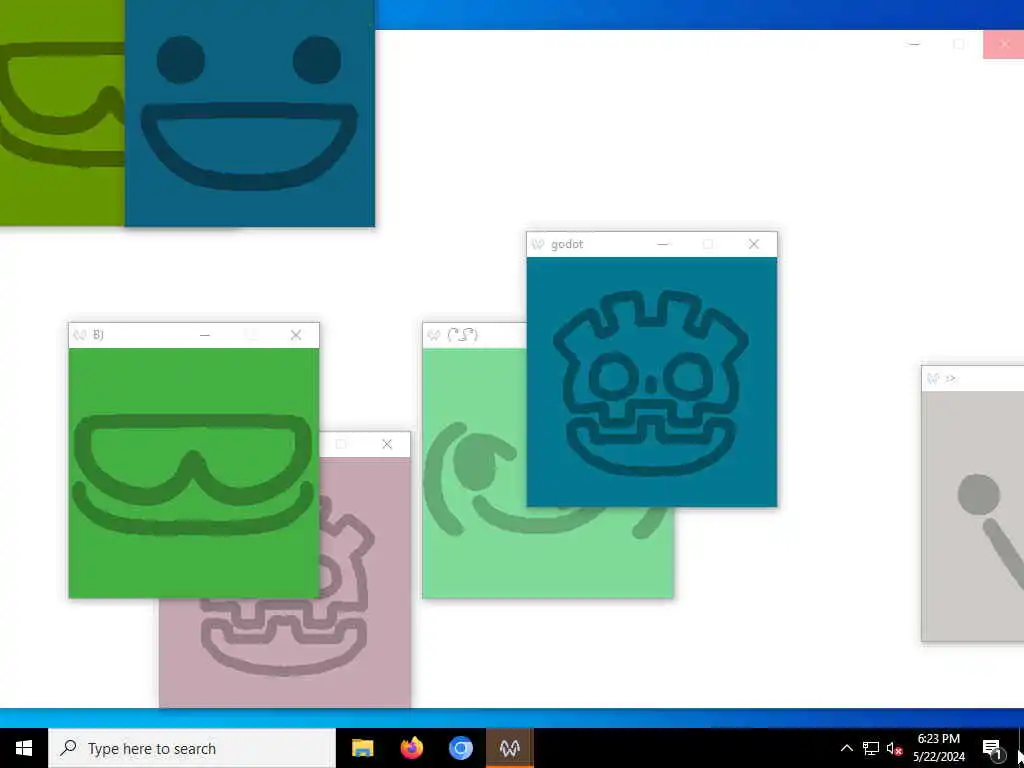Click the olive green sunglasses panel

click(62, 113)
